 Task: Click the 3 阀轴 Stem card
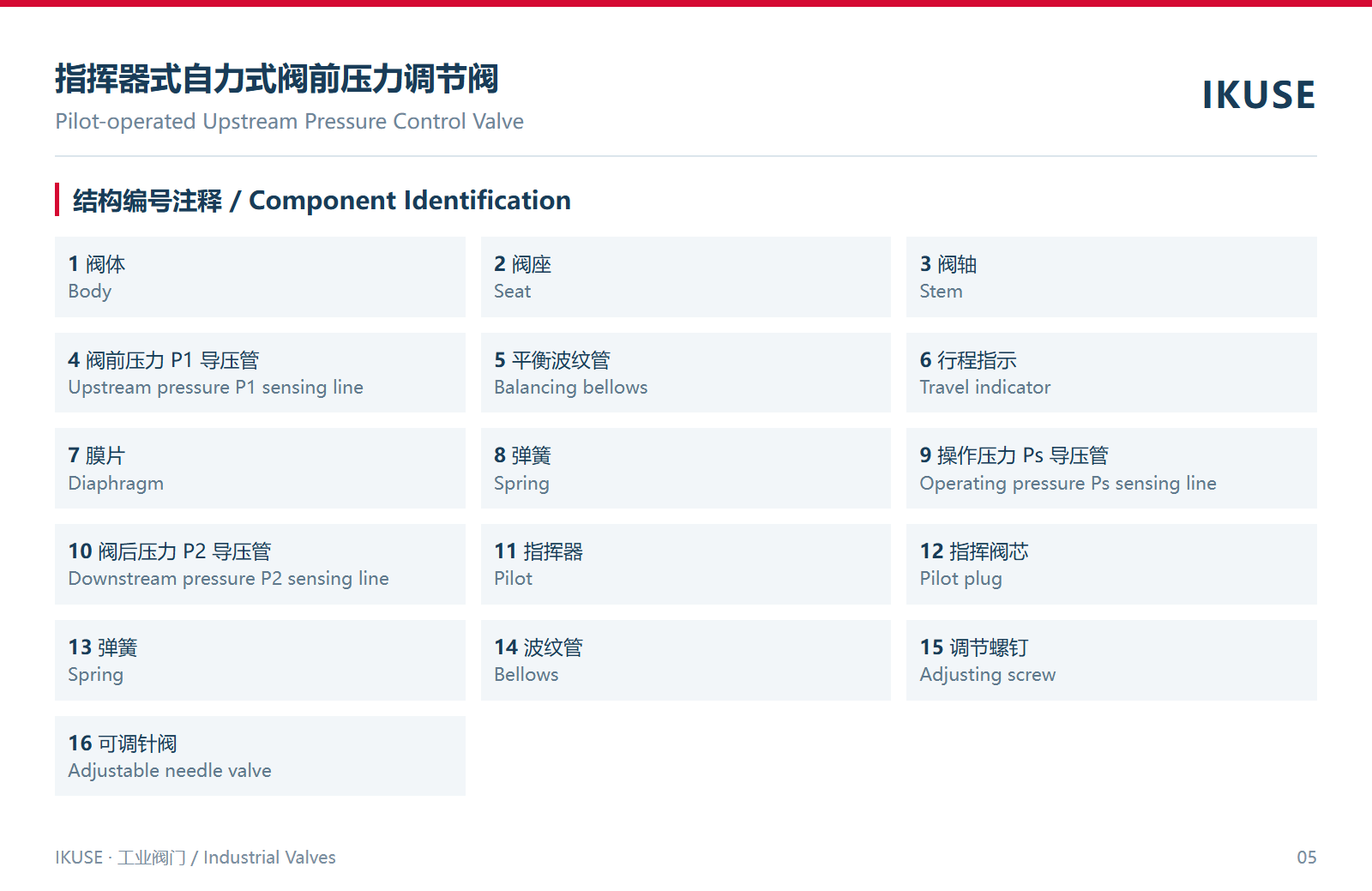(1111, 277)
